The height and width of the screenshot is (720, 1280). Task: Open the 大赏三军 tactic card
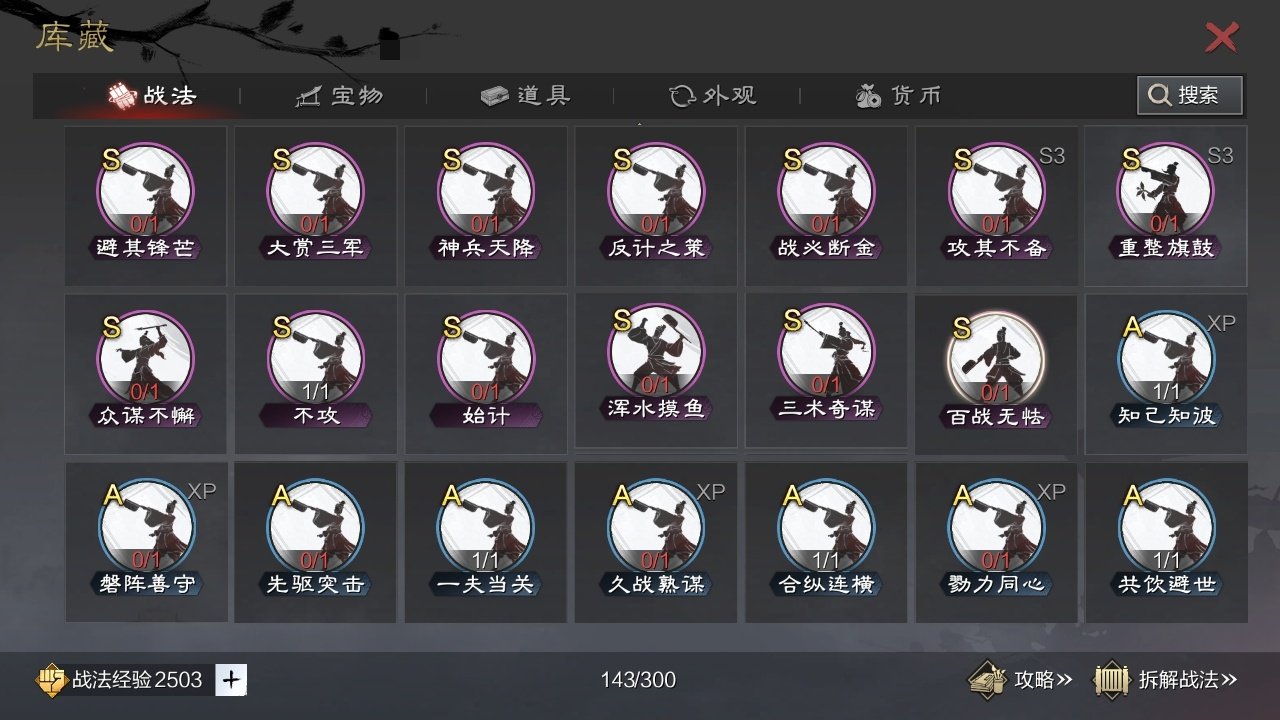(315, 205)
